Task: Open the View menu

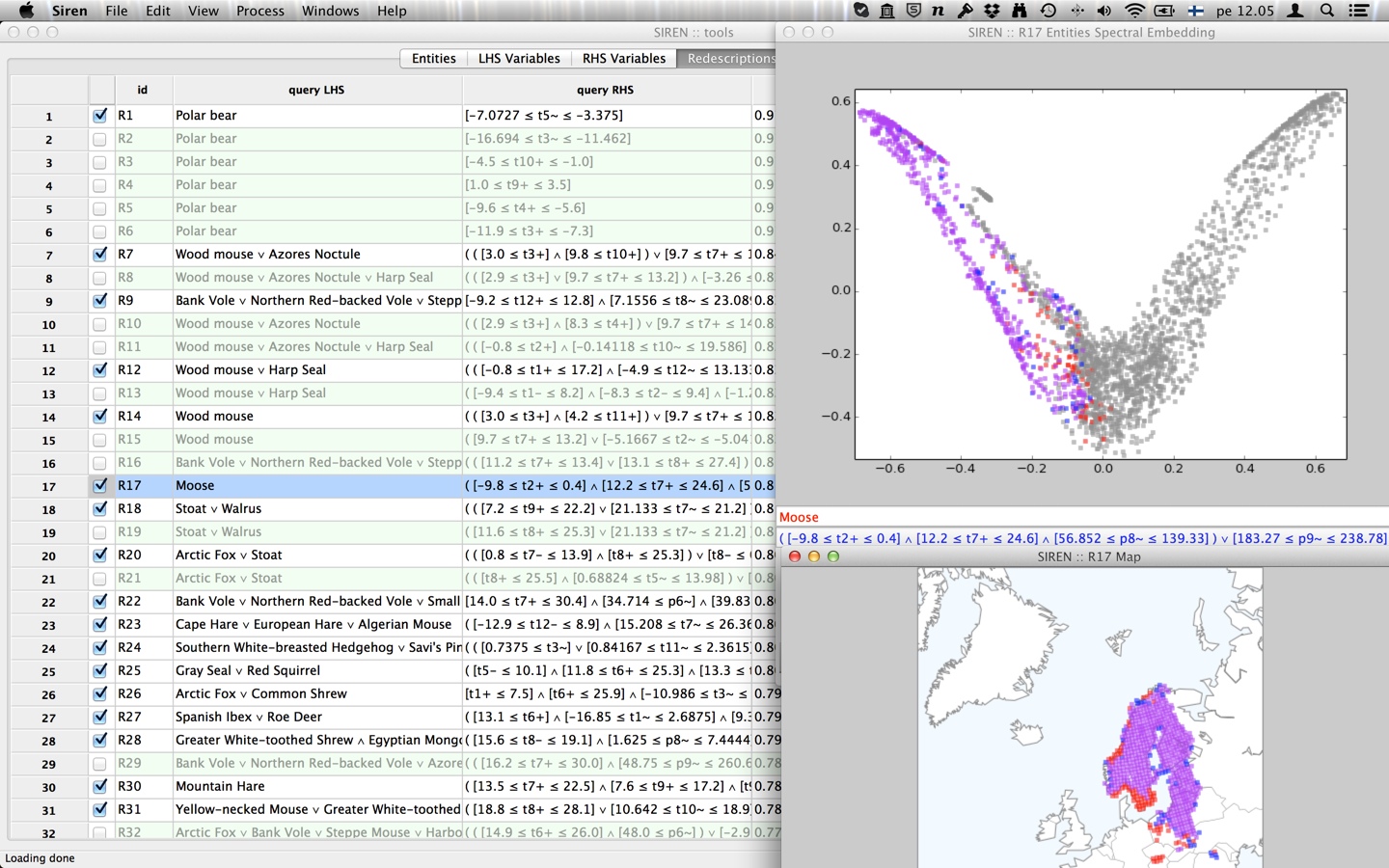Action: coord(203,11)
